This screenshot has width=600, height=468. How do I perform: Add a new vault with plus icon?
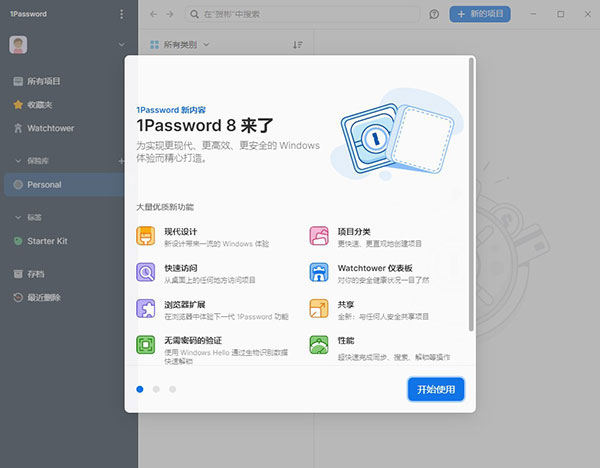[121, 161]
